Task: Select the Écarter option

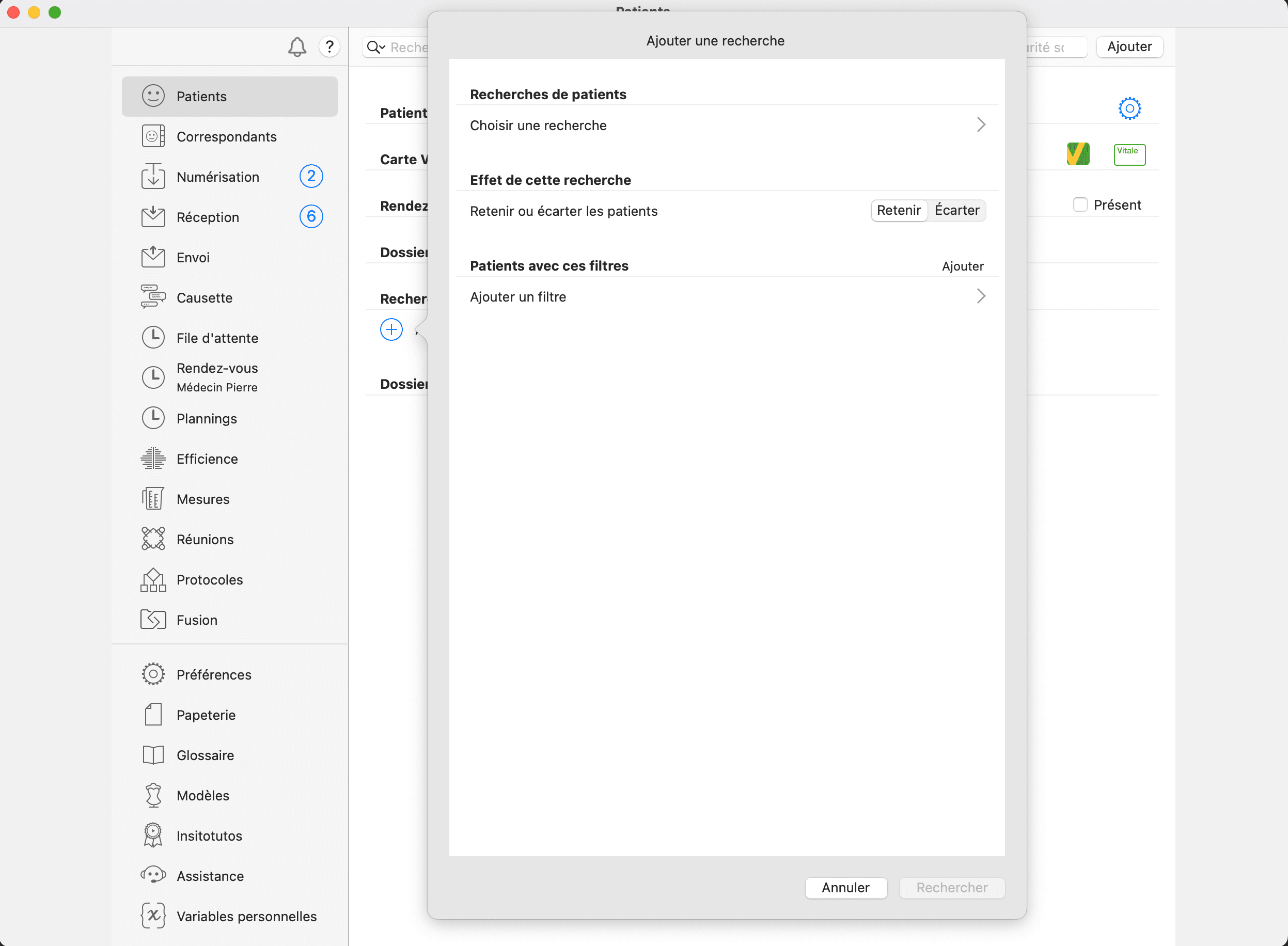Action: pyautogui.click(x=956, y=210)
